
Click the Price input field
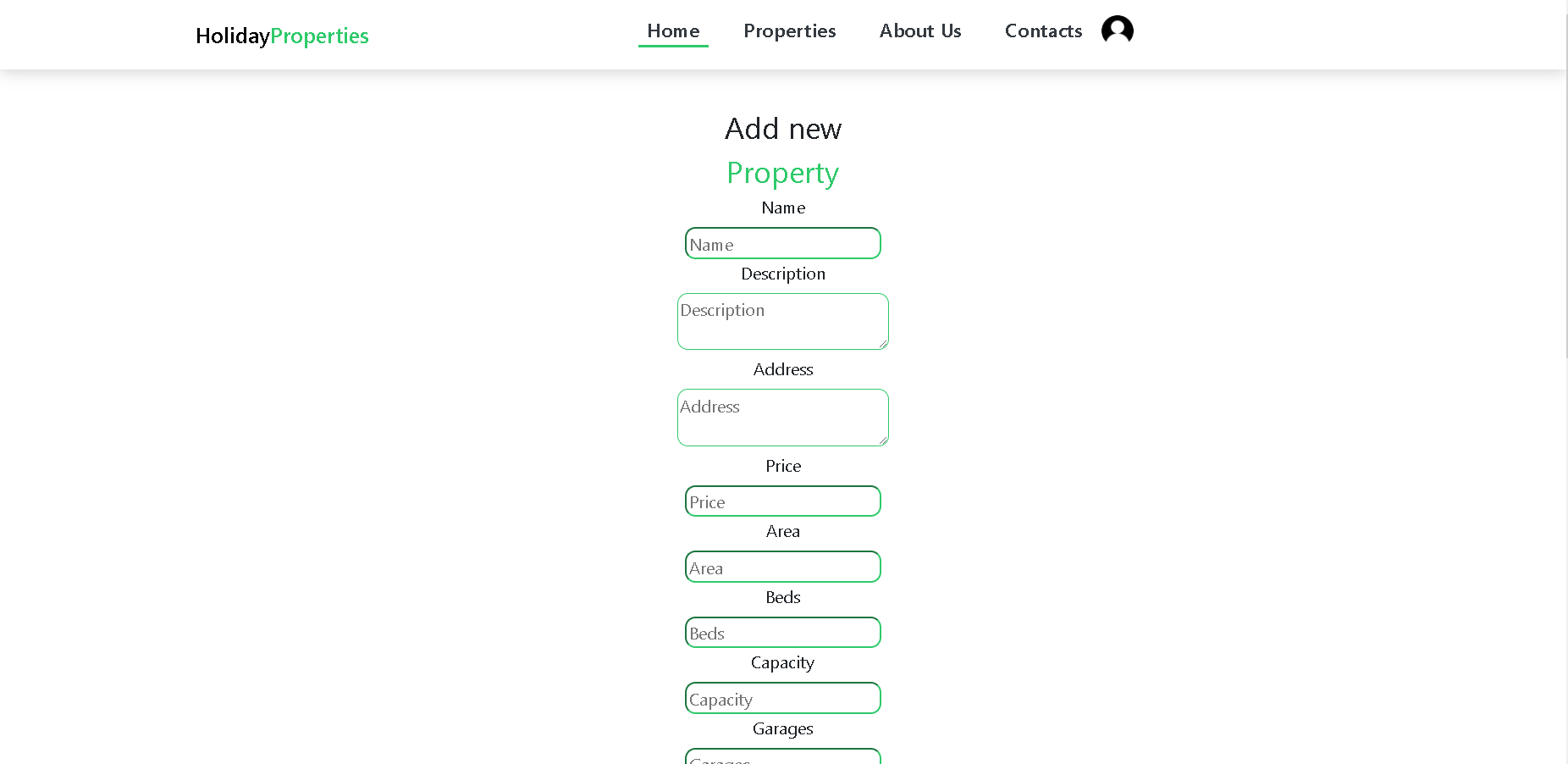pyautogui.click(x=782, y=501)
